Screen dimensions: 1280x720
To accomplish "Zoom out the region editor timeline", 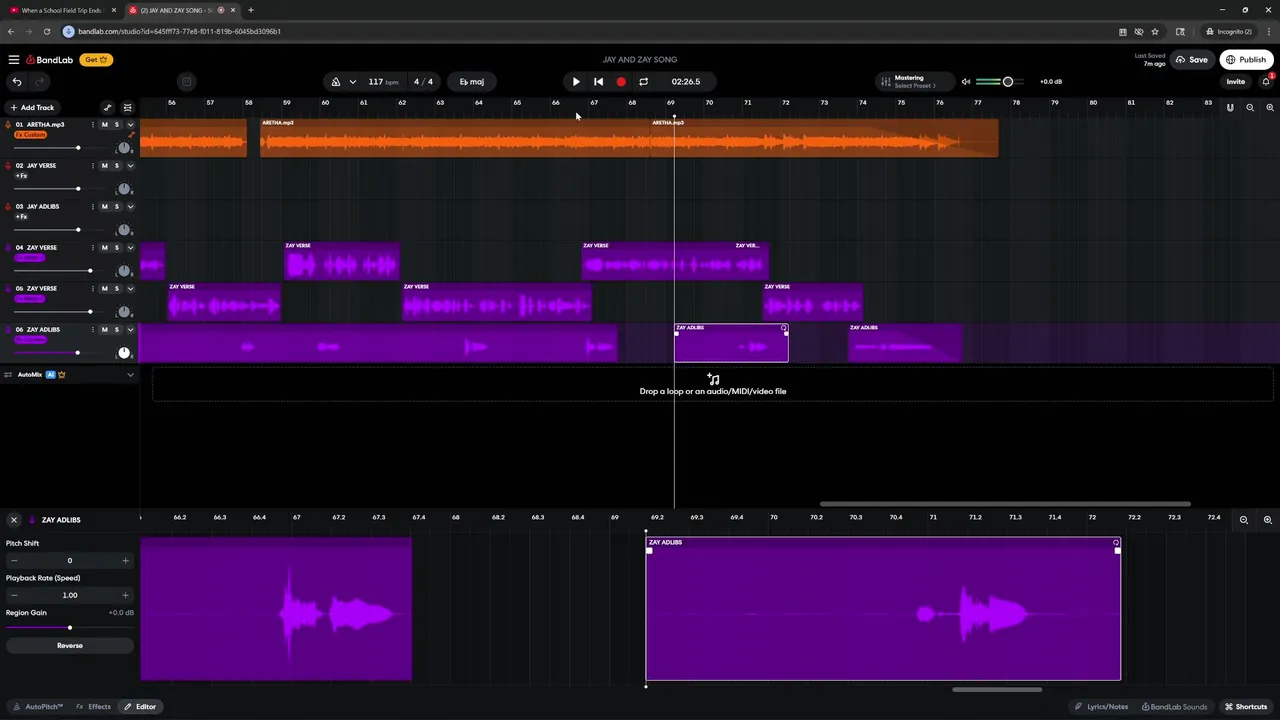I will click(1244, 520).
